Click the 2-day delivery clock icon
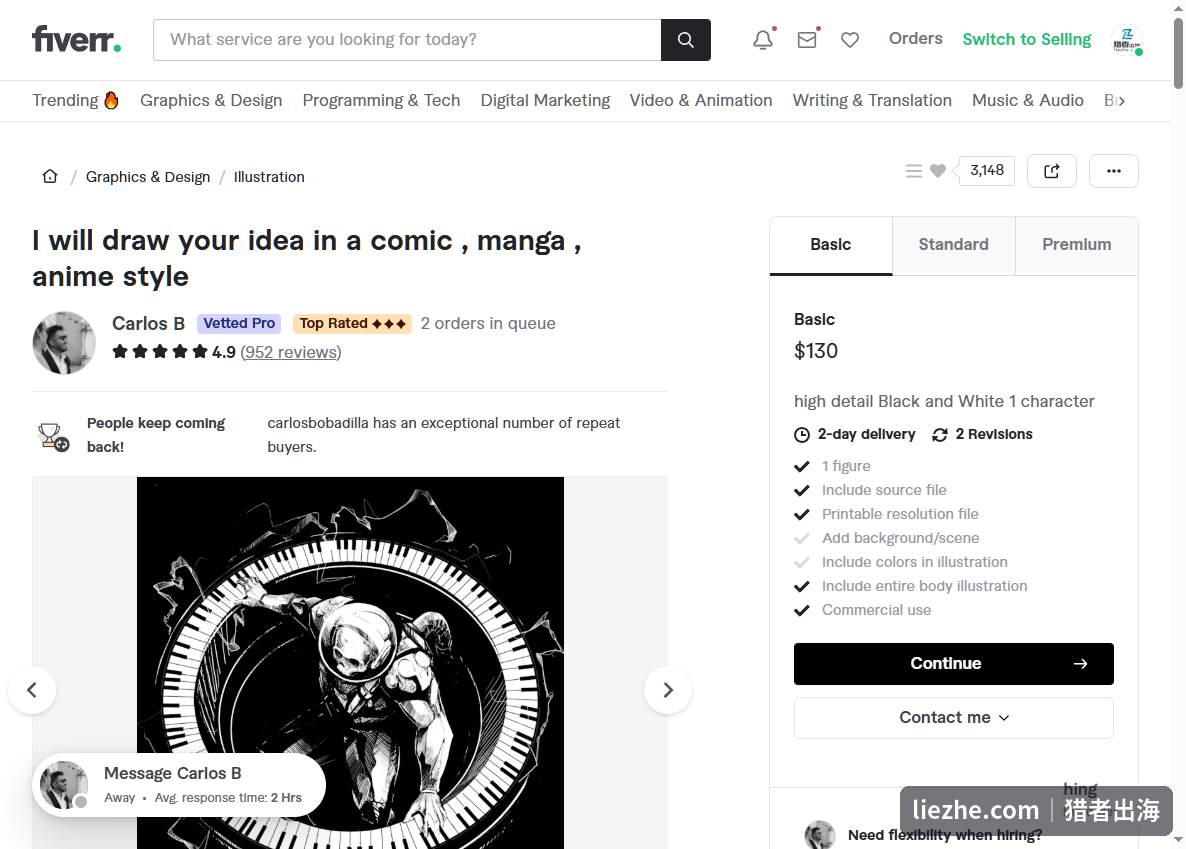The width and height of the screenshot is (1186, 849). tap(802, 434)
